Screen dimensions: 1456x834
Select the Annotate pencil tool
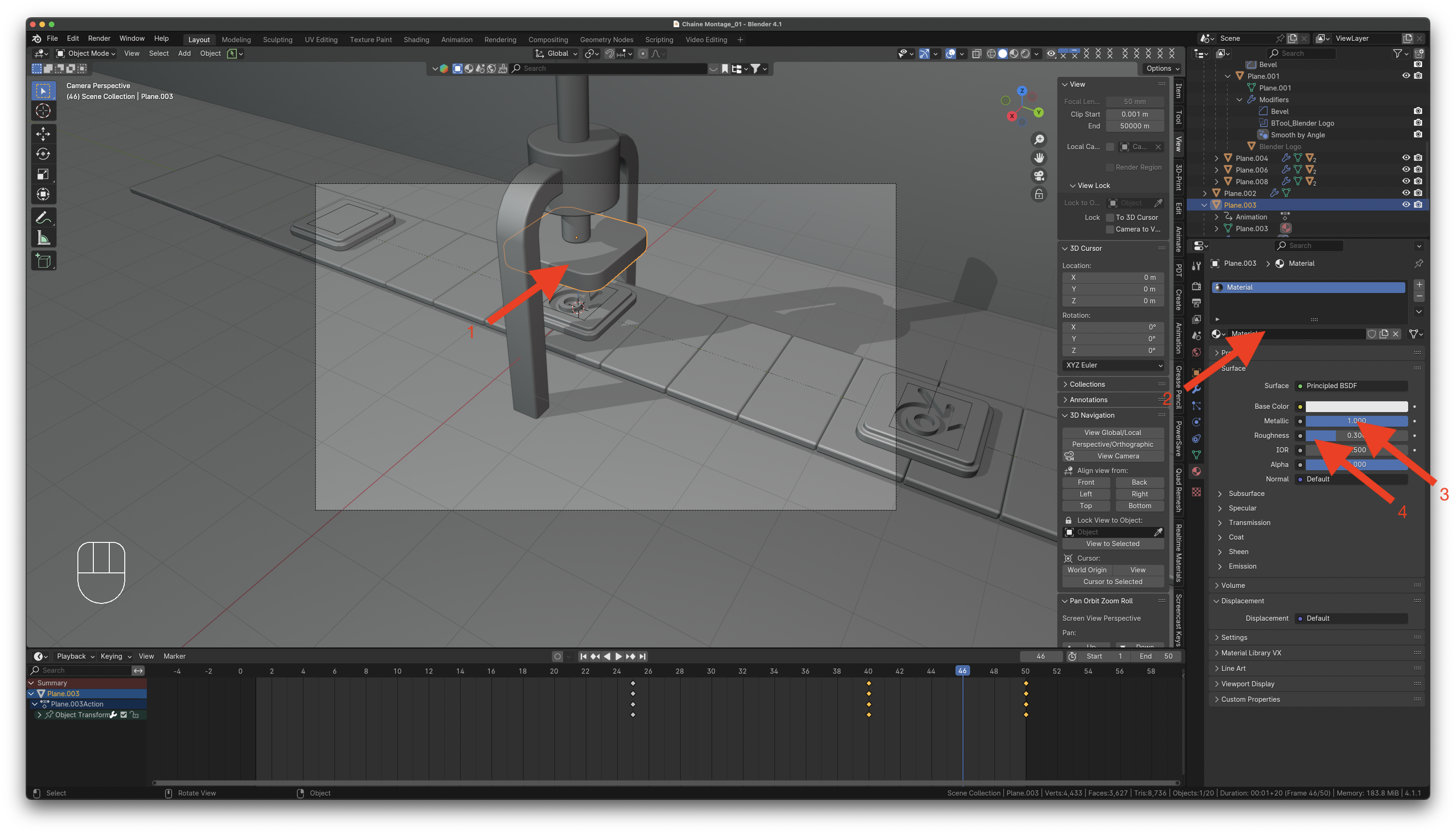click(x=43, y=218)
